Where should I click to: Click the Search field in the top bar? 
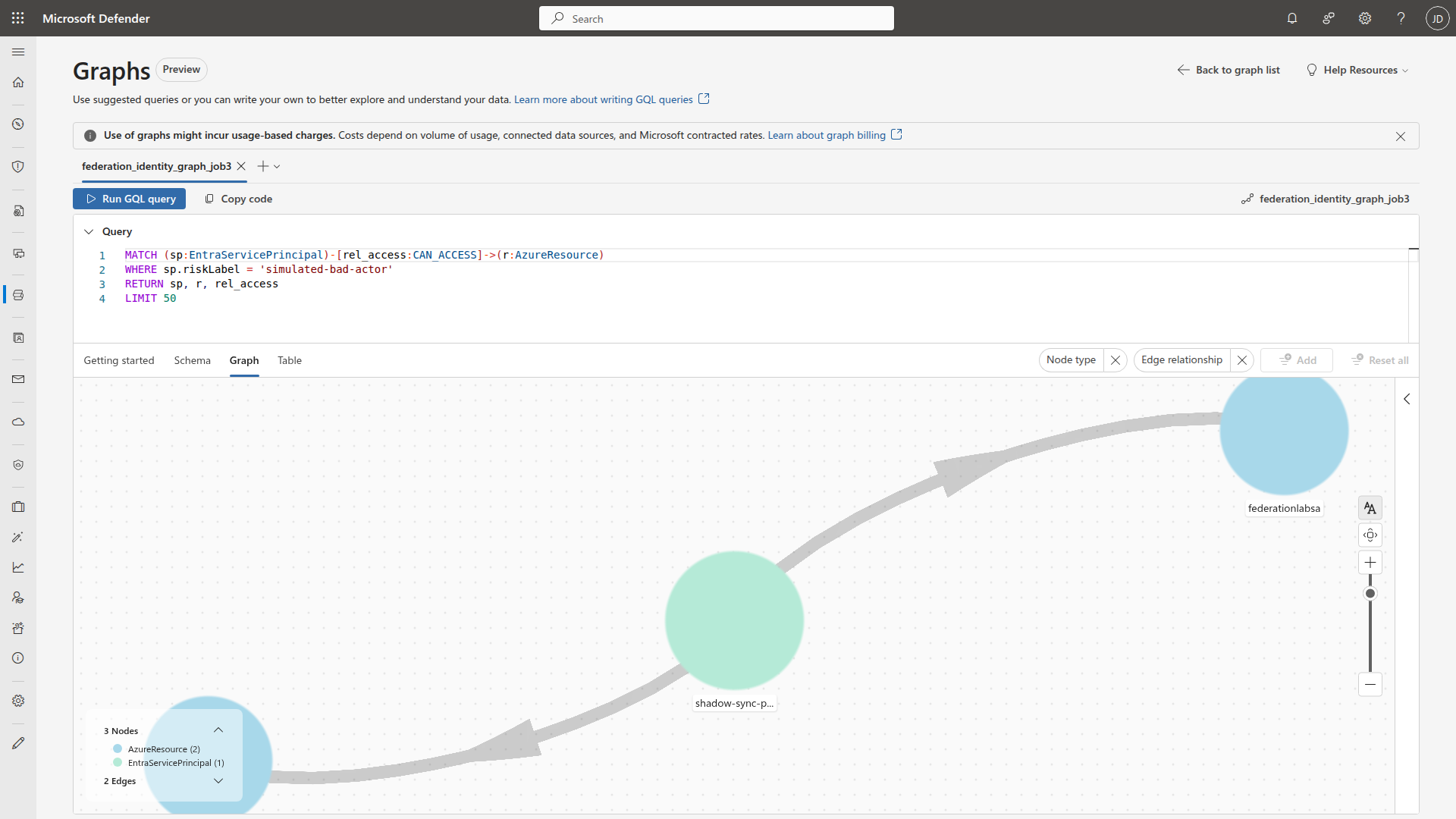716,17
